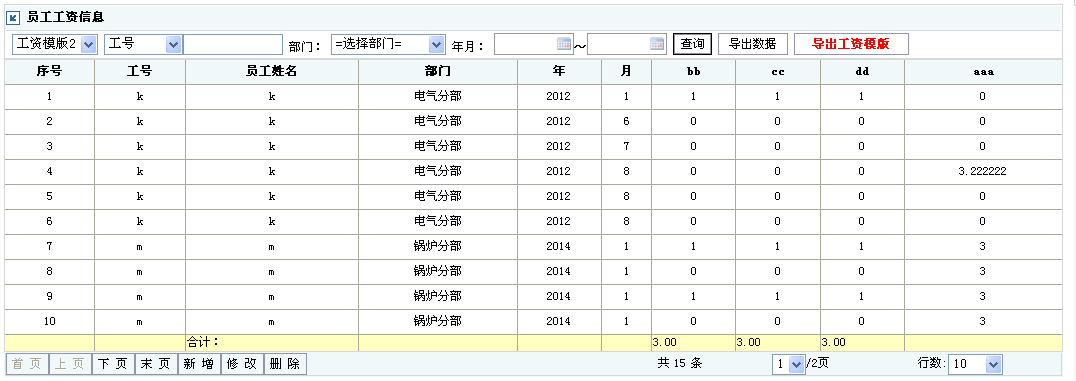
Task: Open the end date calendar picker icon
Action: (x=657, y=44)
